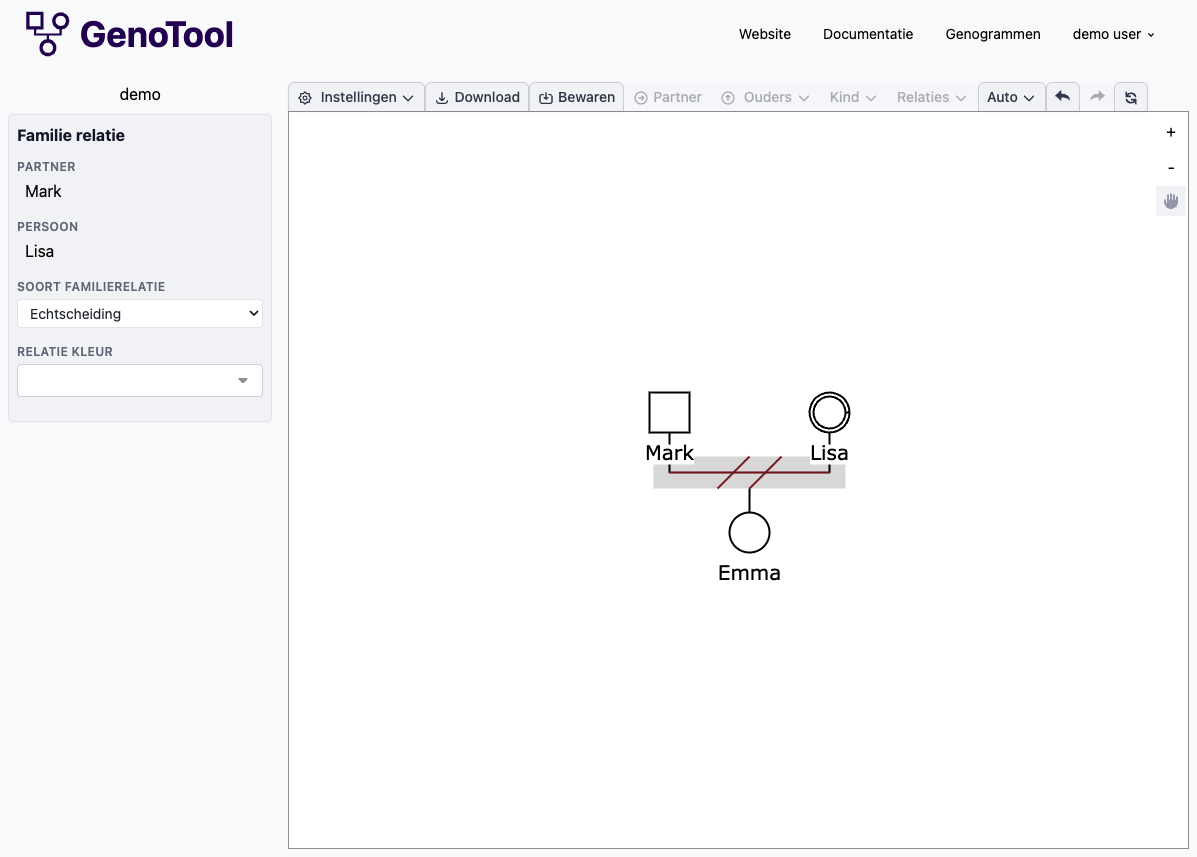1197x857 pixels.
Task: Expand the Auto layout dropdown
Action: pos(1011,97)
